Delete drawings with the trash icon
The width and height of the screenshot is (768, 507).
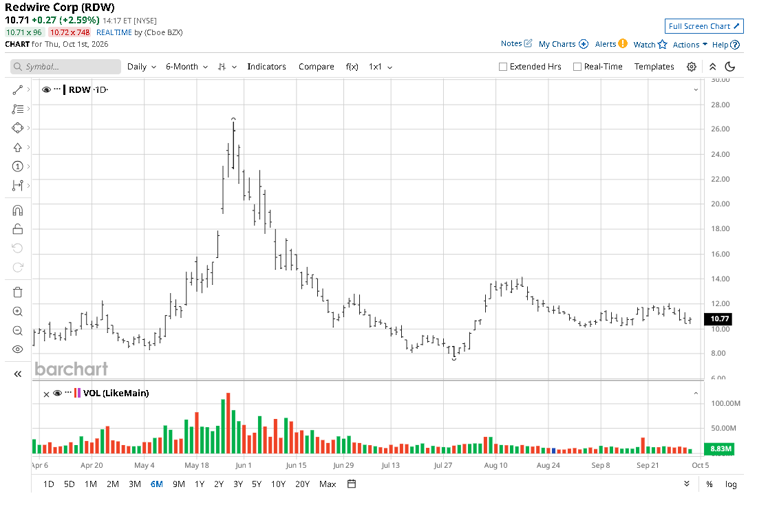18,292
